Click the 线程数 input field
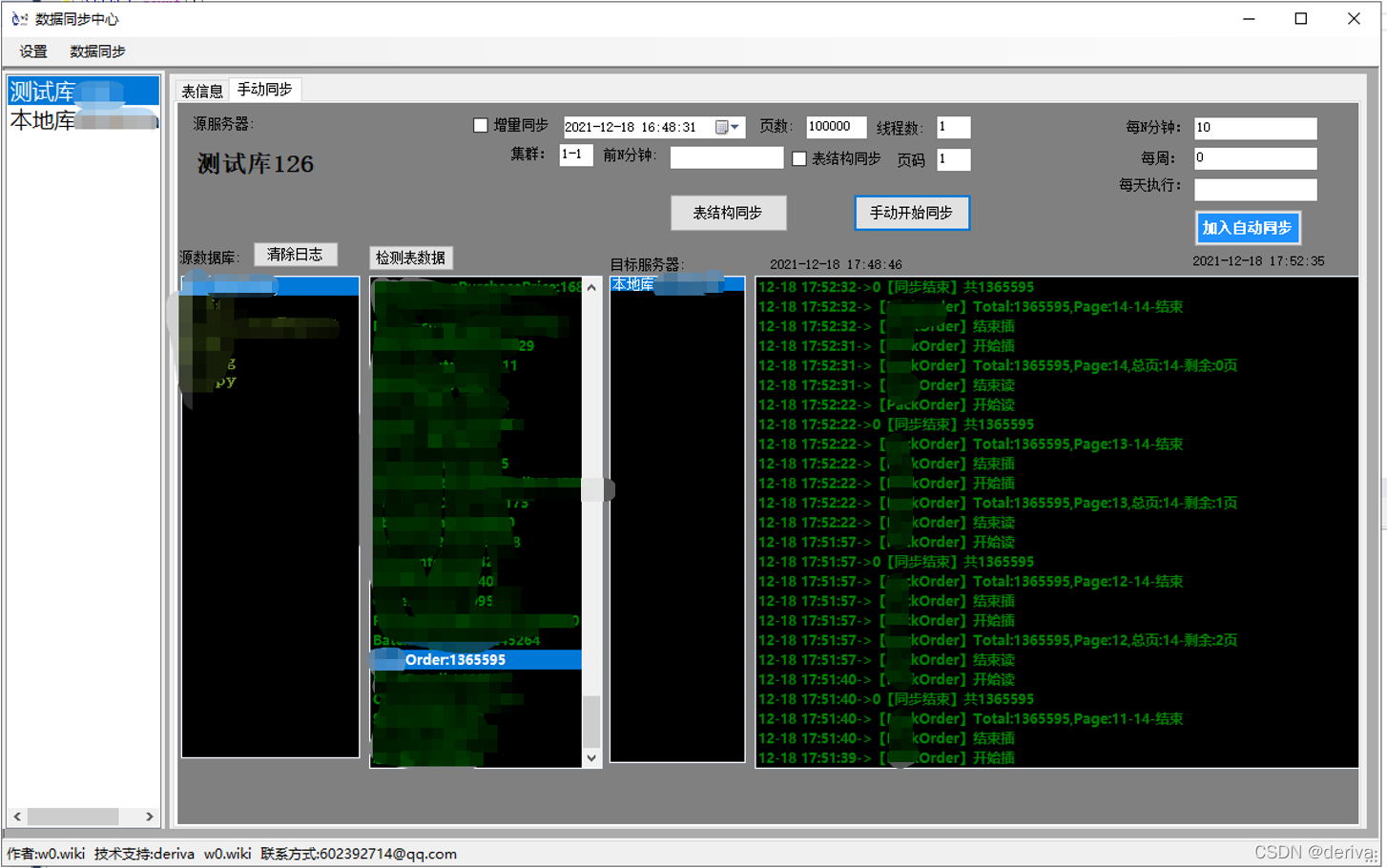The height and width of the screenshot is (868, 1387). [953, 127]
